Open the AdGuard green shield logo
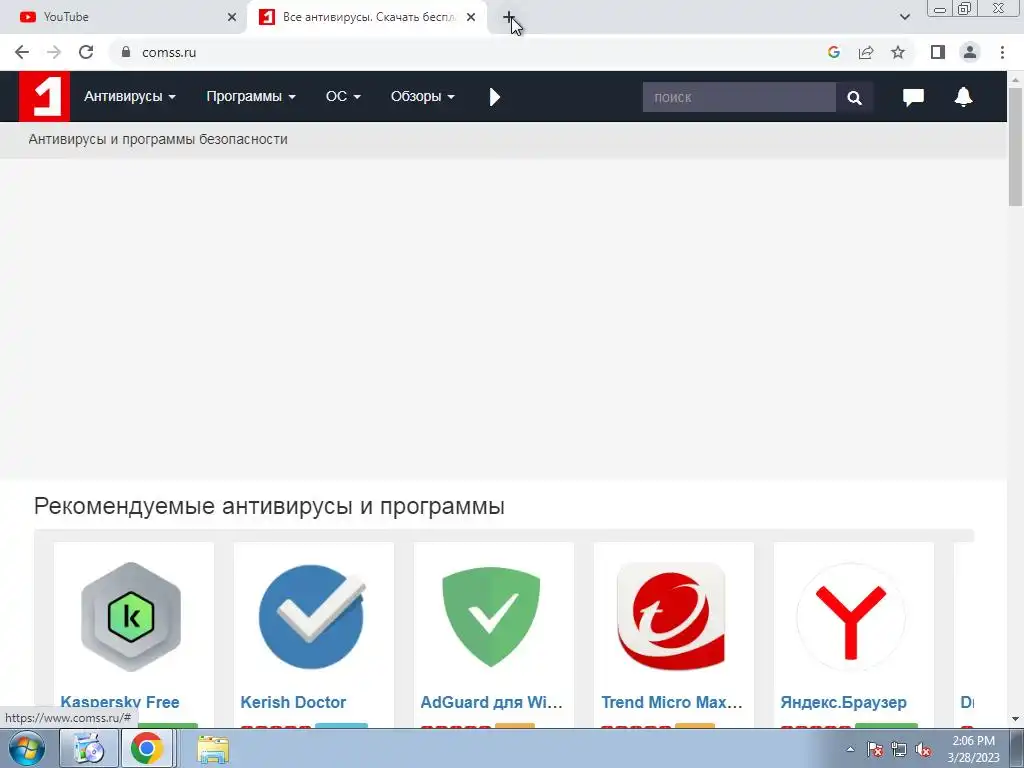The image size is (1024, 768). [x=491, y=616]
